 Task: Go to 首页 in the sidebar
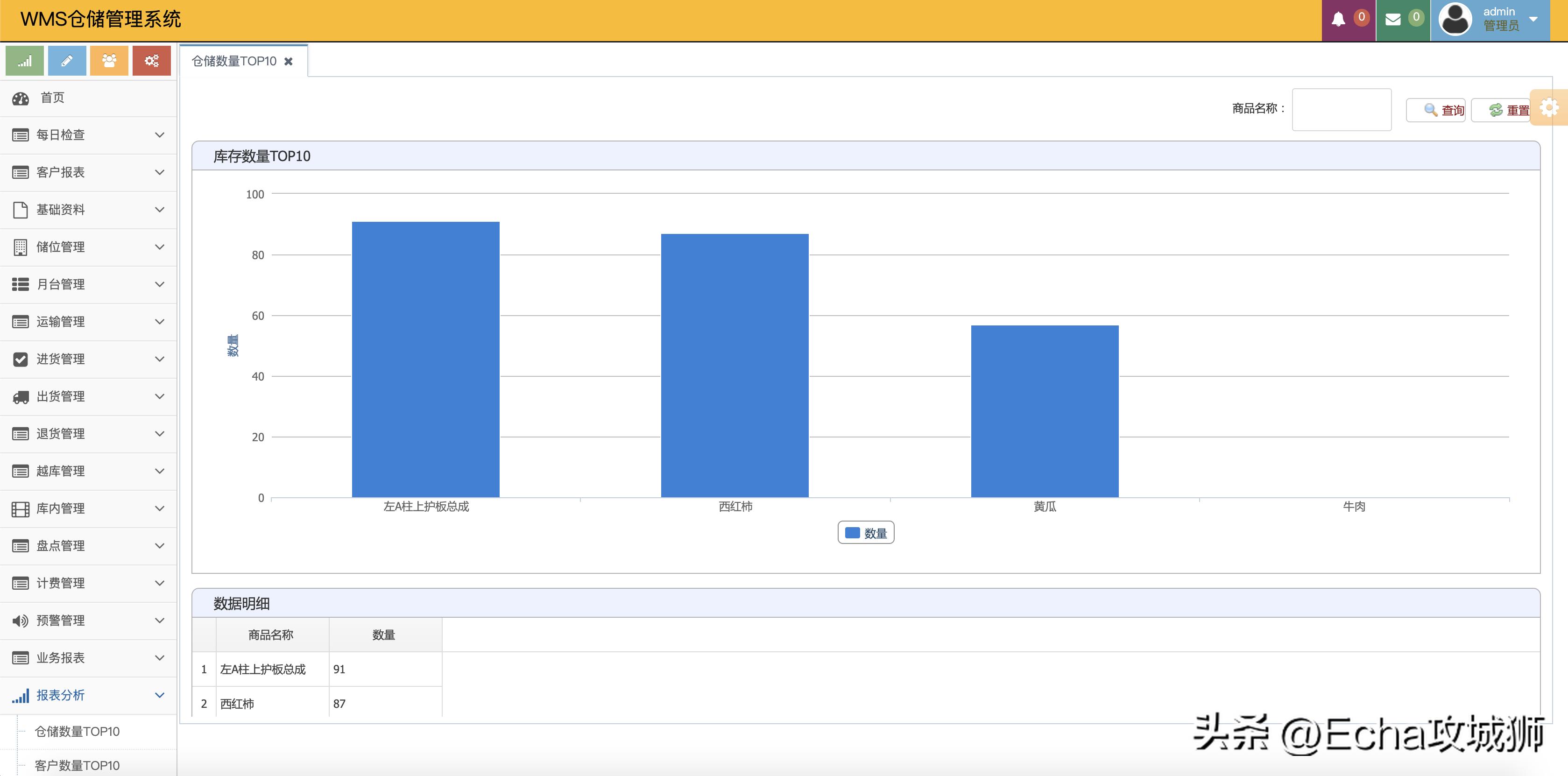[52, 98]
